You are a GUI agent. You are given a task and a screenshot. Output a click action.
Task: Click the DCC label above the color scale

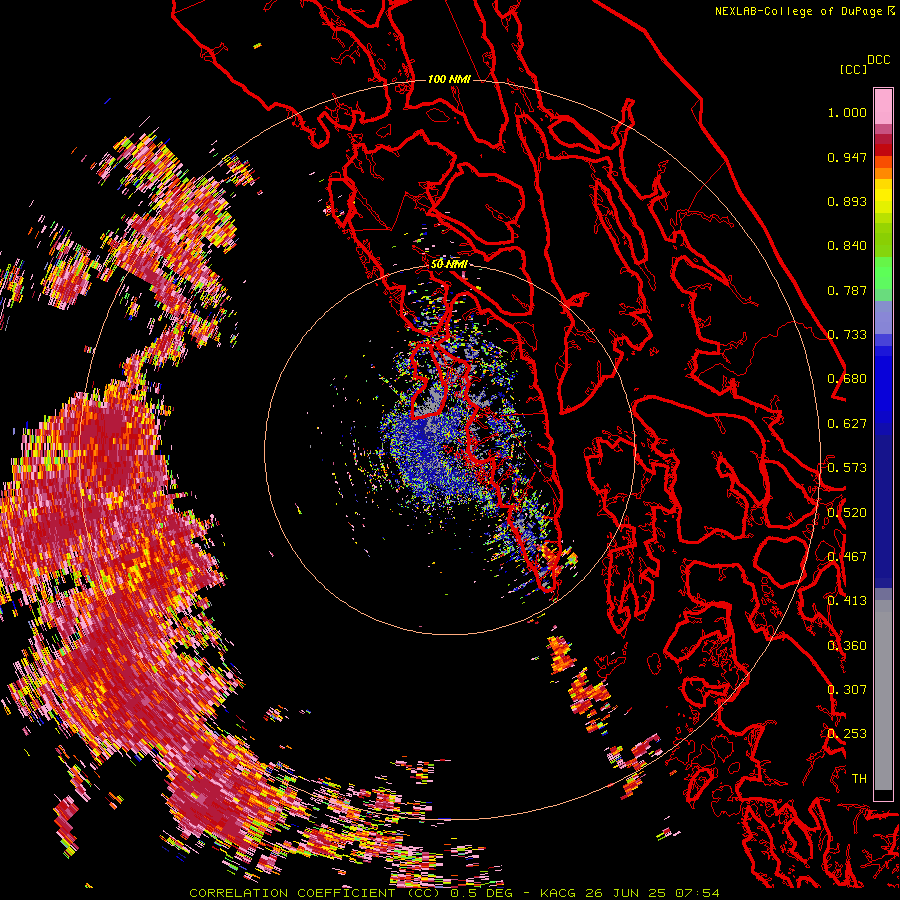[x=879, y=60]
